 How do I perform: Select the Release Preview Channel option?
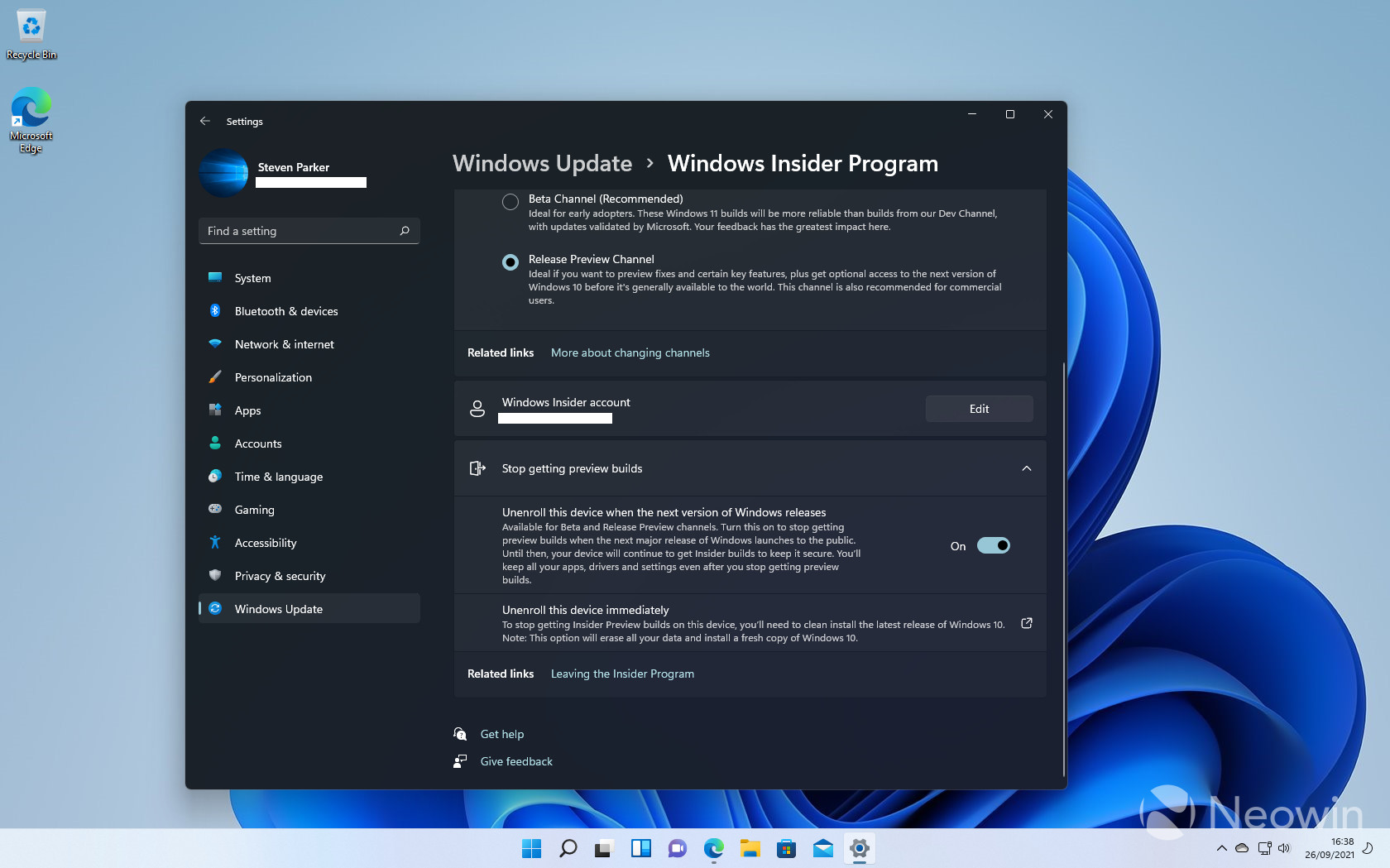click(510, 261)
